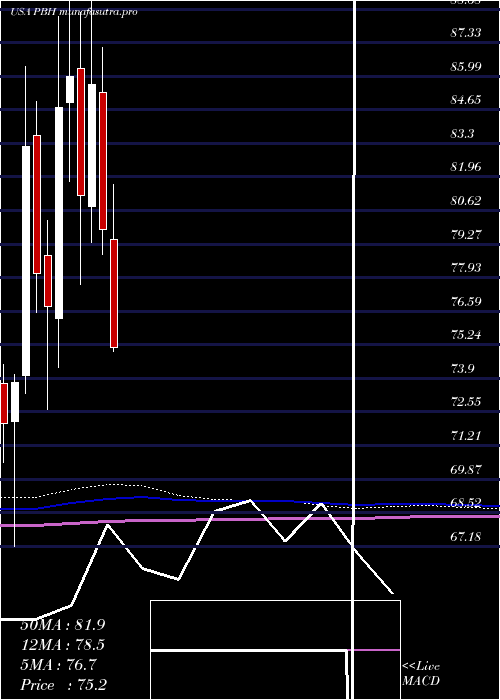Click the 83.3 price axis label
This screenshot has width=500, height=700.
click(463, 133)
